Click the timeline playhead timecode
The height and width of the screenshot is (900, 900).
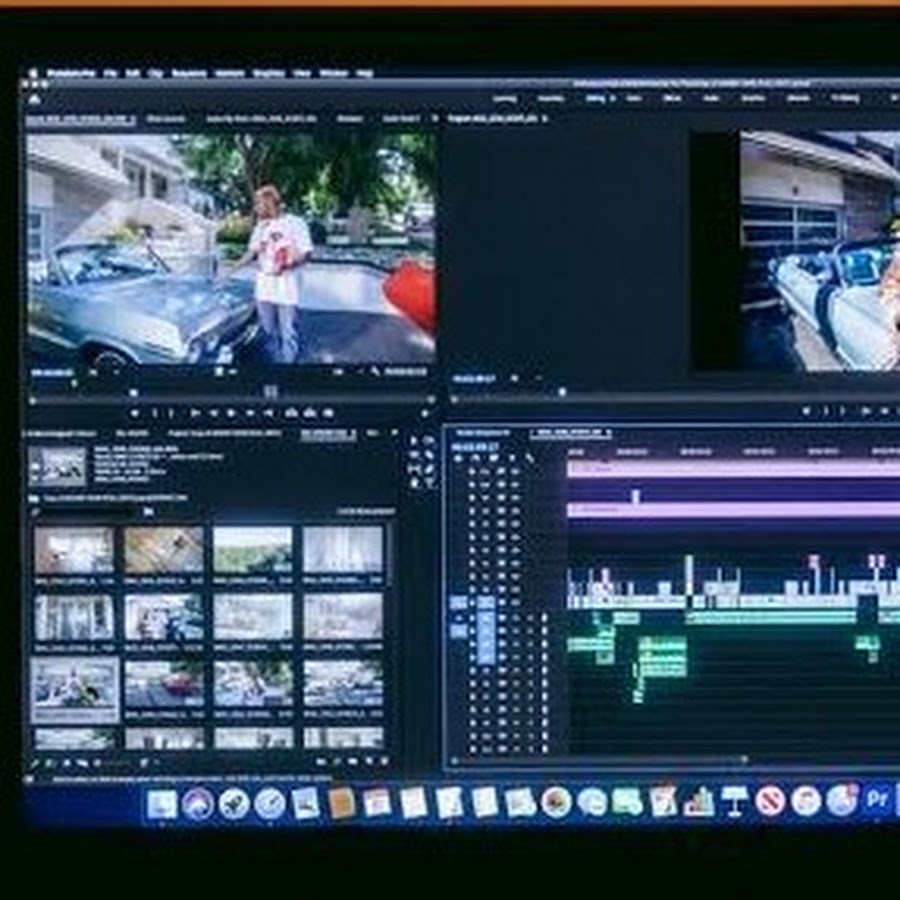point(475,447)
